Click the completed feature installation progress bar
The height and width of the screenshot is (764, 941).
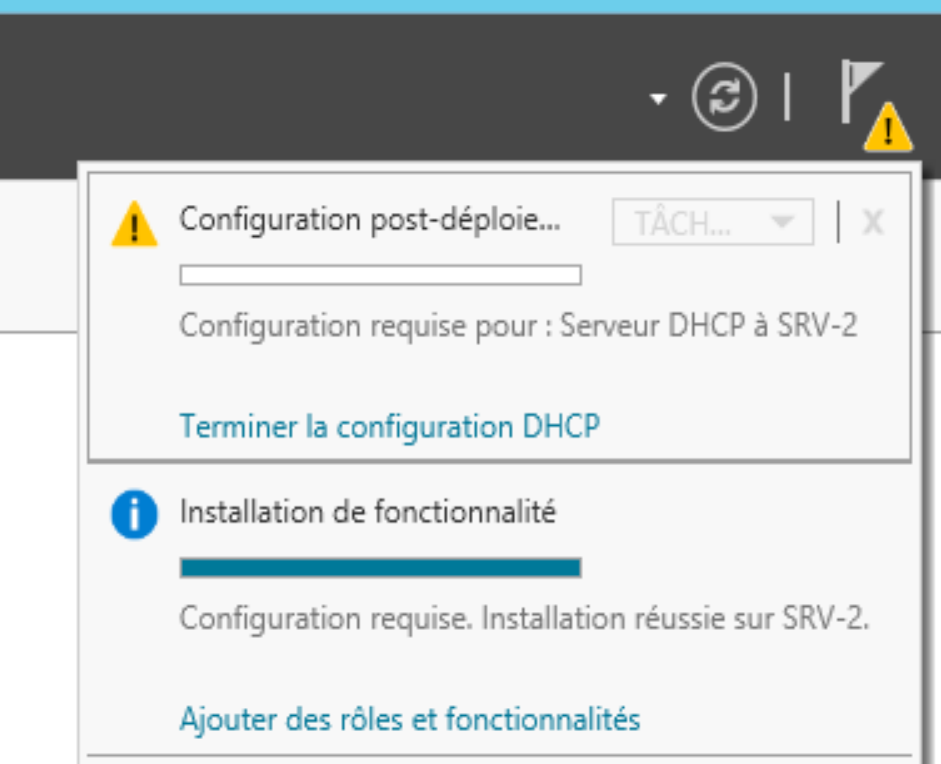pos(380,567)
